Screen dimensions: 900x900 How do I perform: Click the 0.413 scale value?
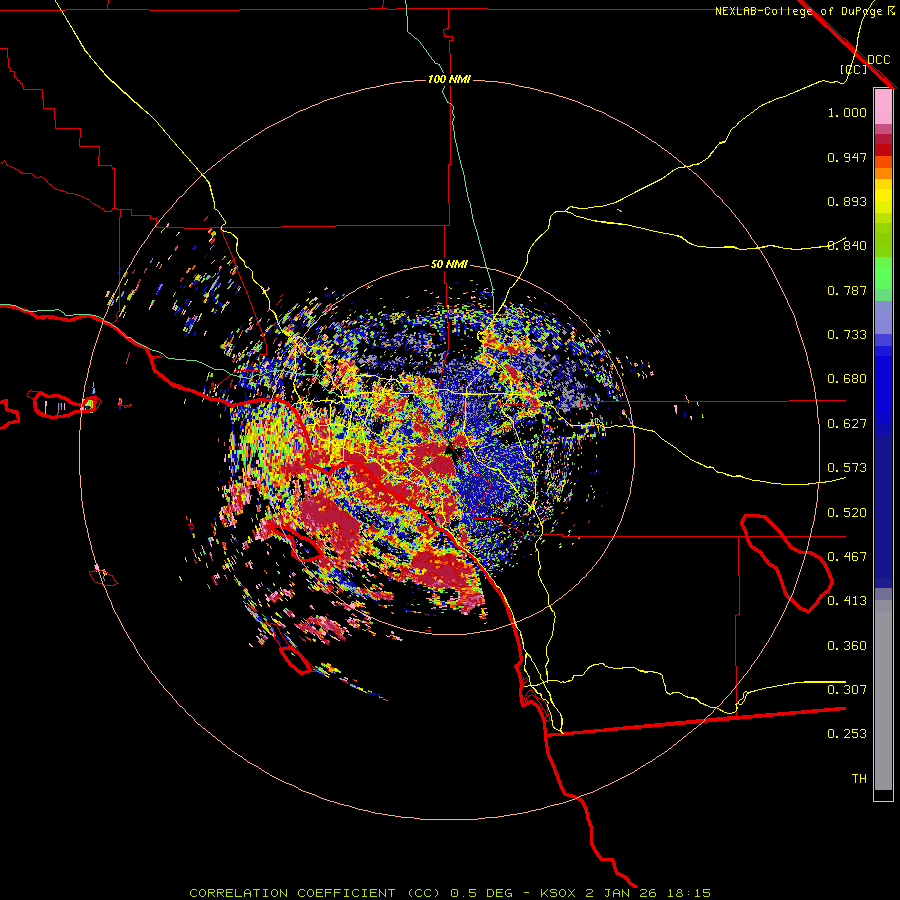847,601
